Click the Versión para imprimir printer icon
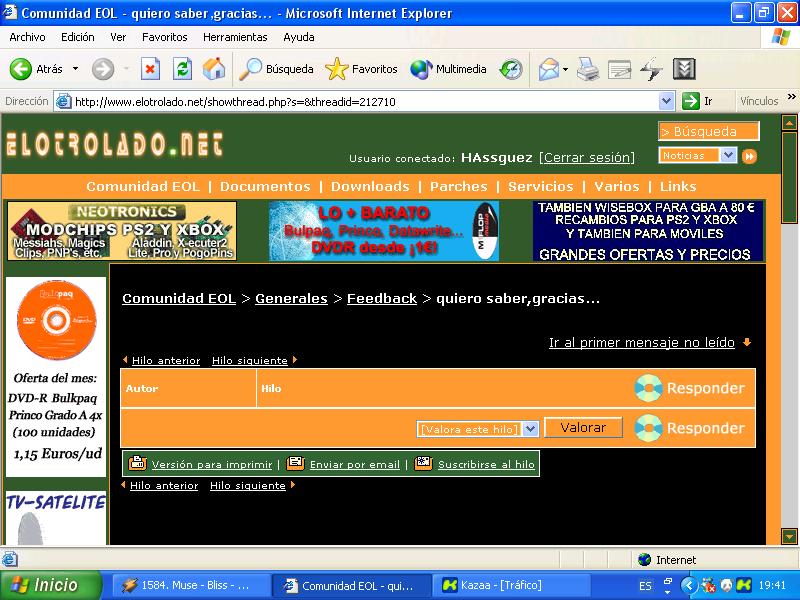The width and height of the screenshot is (800, 600). 137,463
